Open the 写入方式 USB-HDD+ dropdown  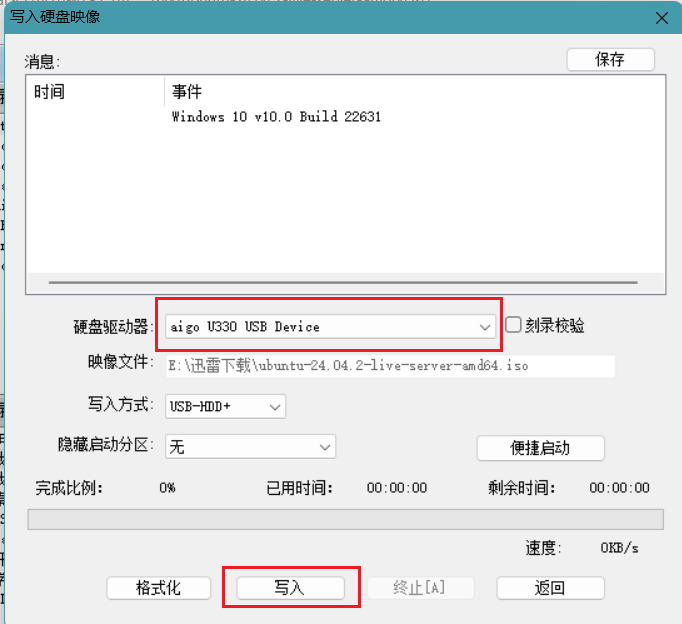click(225, 407)
